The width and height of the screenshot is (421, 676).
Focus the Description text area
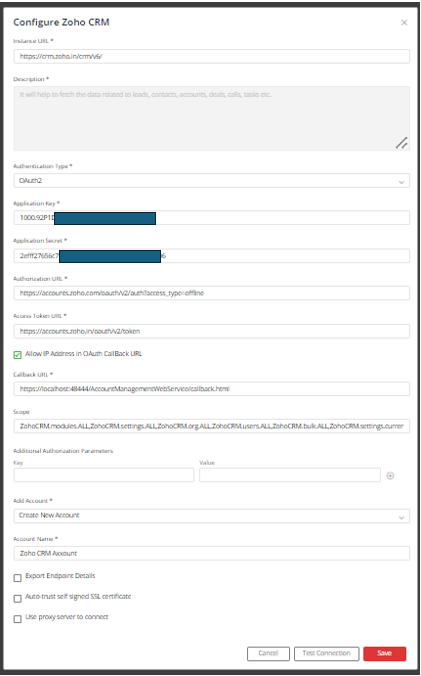pyautogui.click(x=212, y=118)
